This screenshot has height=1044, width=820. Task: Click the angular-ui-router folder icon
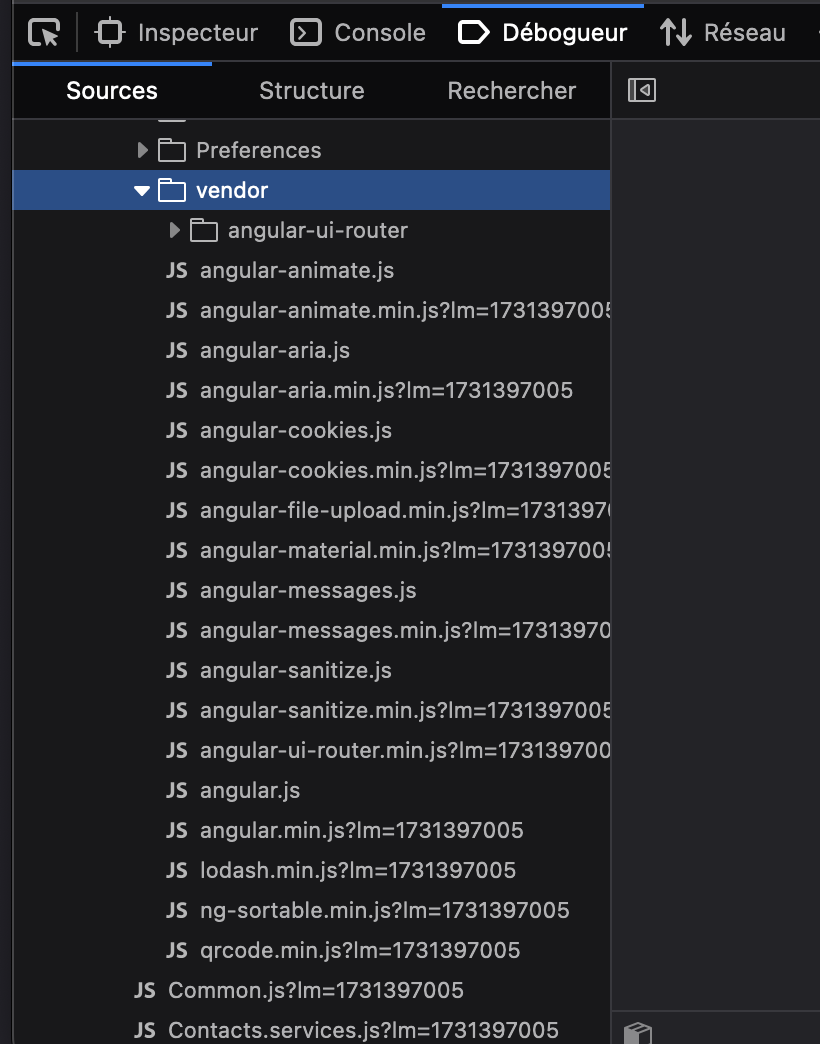coord(204,231)
